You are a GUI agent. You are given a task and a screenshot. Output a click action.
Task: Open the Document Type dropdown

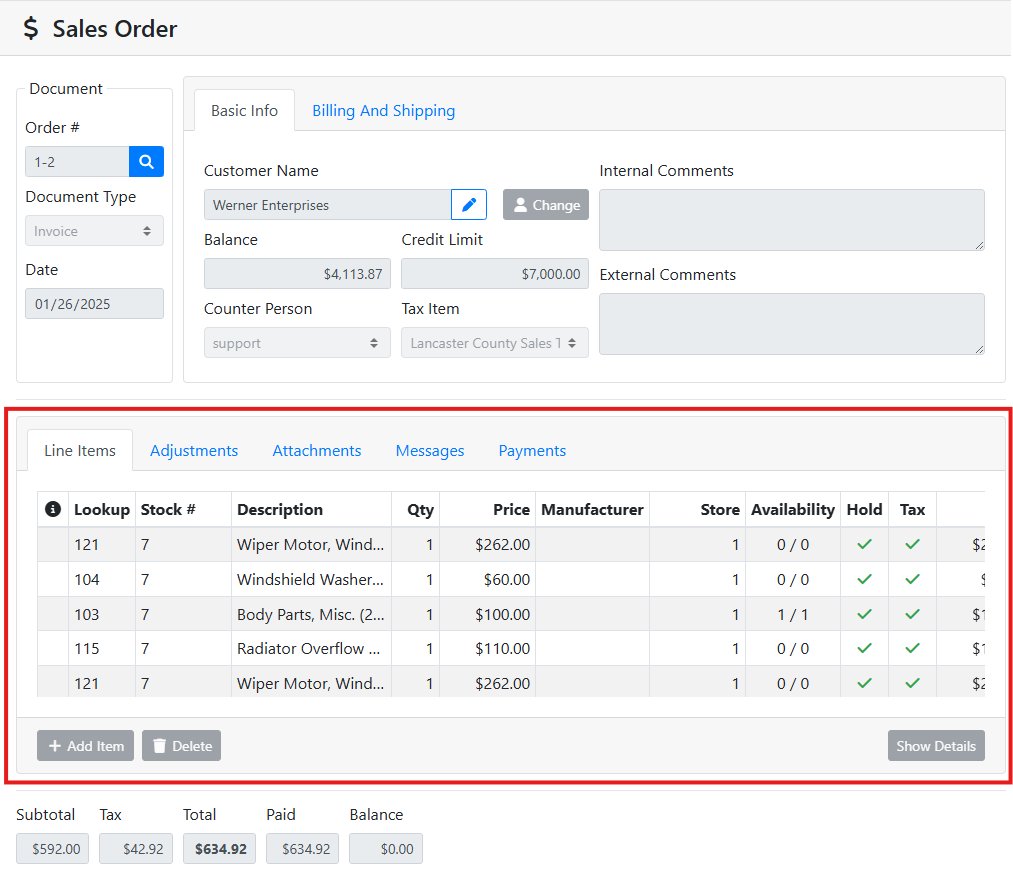click(x=94, y=231)
